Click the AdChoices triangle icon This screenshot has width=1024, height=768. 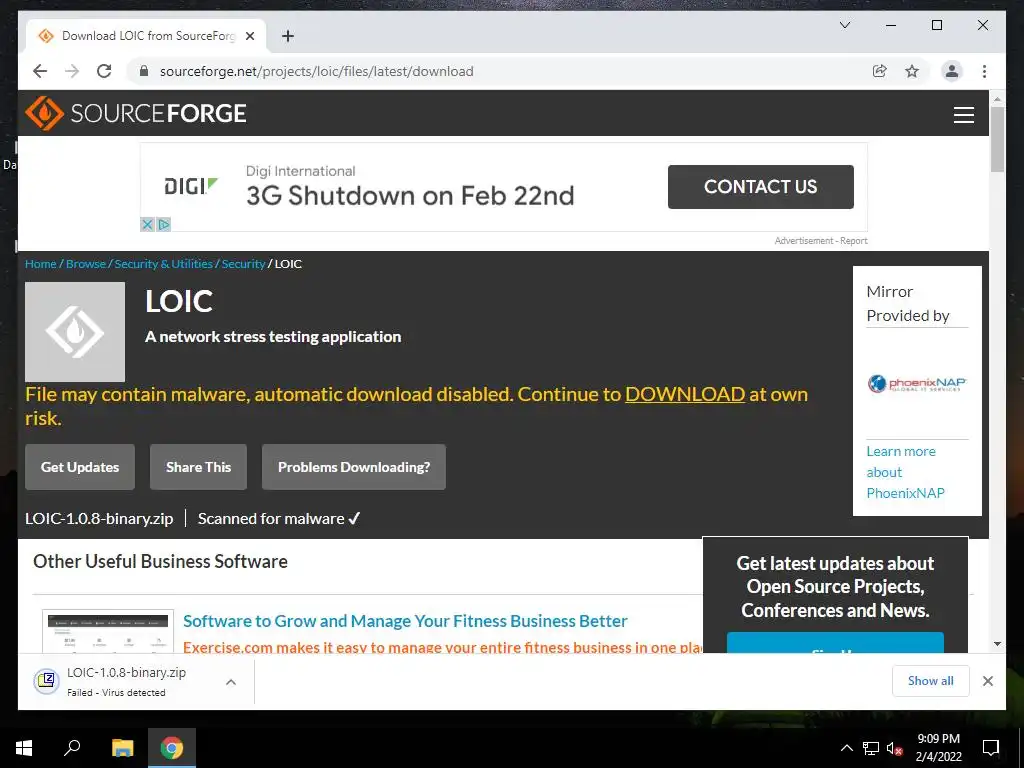[163, 225]
